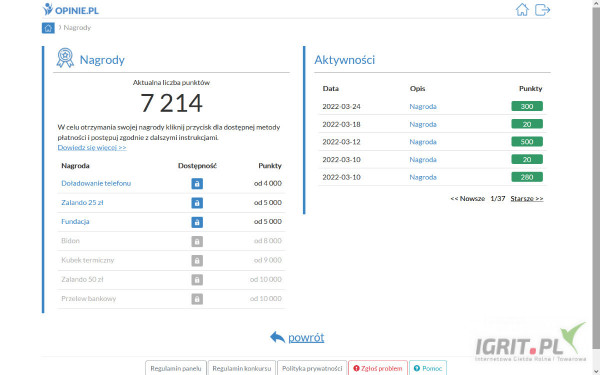Click the OPINIE.PL logo

click(71, 10)
